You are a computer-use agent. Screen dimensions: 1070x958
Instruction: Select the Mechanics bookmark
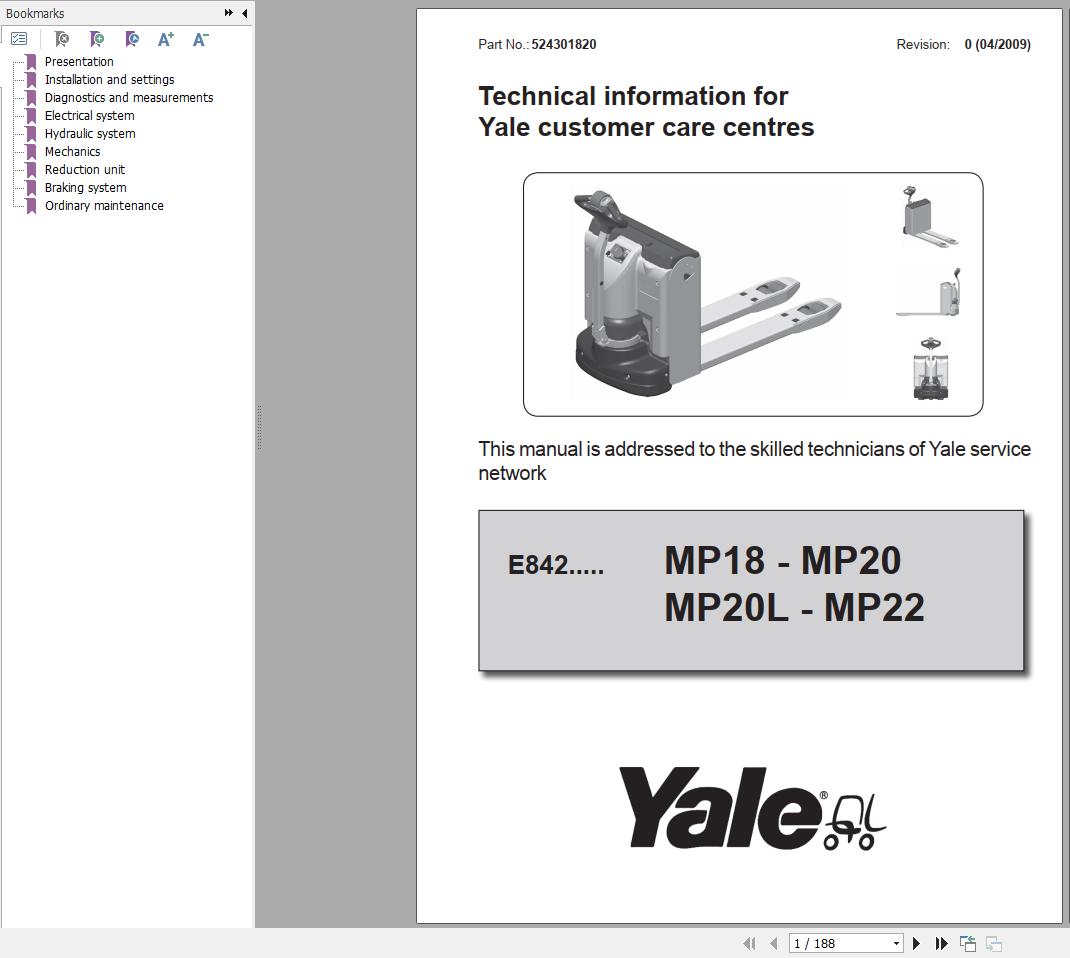click(x=72, y=151)
